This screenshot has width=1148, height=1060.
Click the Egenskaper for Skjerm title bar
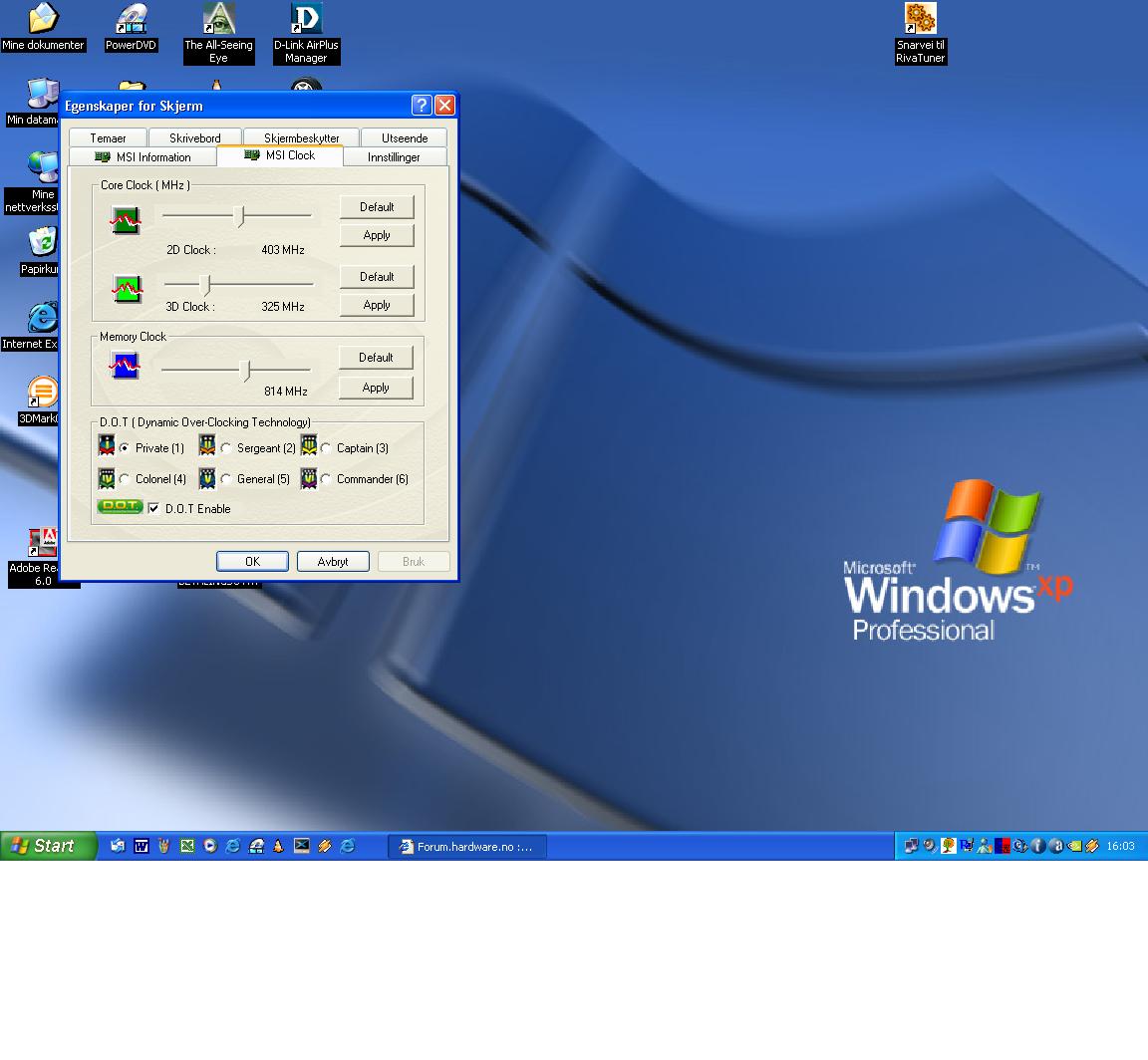pos(234,106)
